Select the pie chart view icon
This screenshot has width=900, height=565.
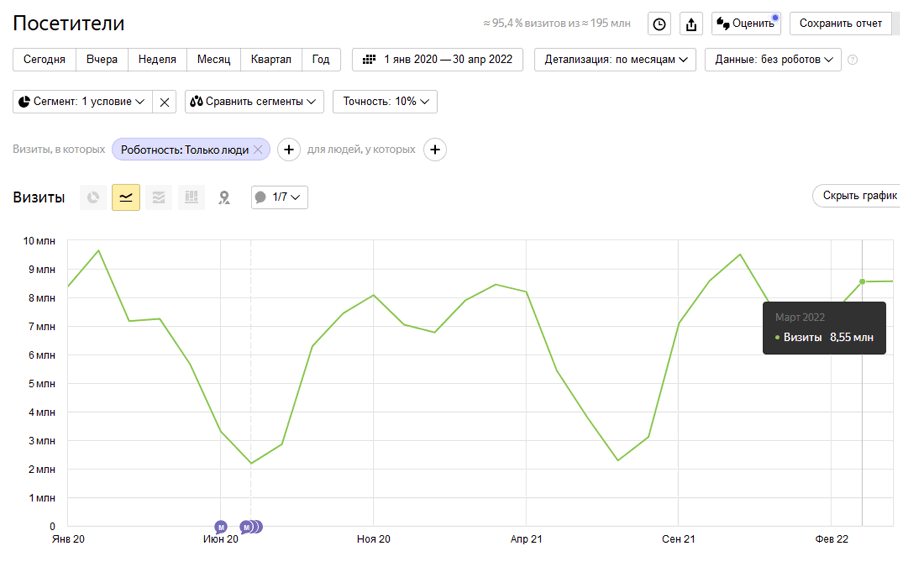coord(93,197)
